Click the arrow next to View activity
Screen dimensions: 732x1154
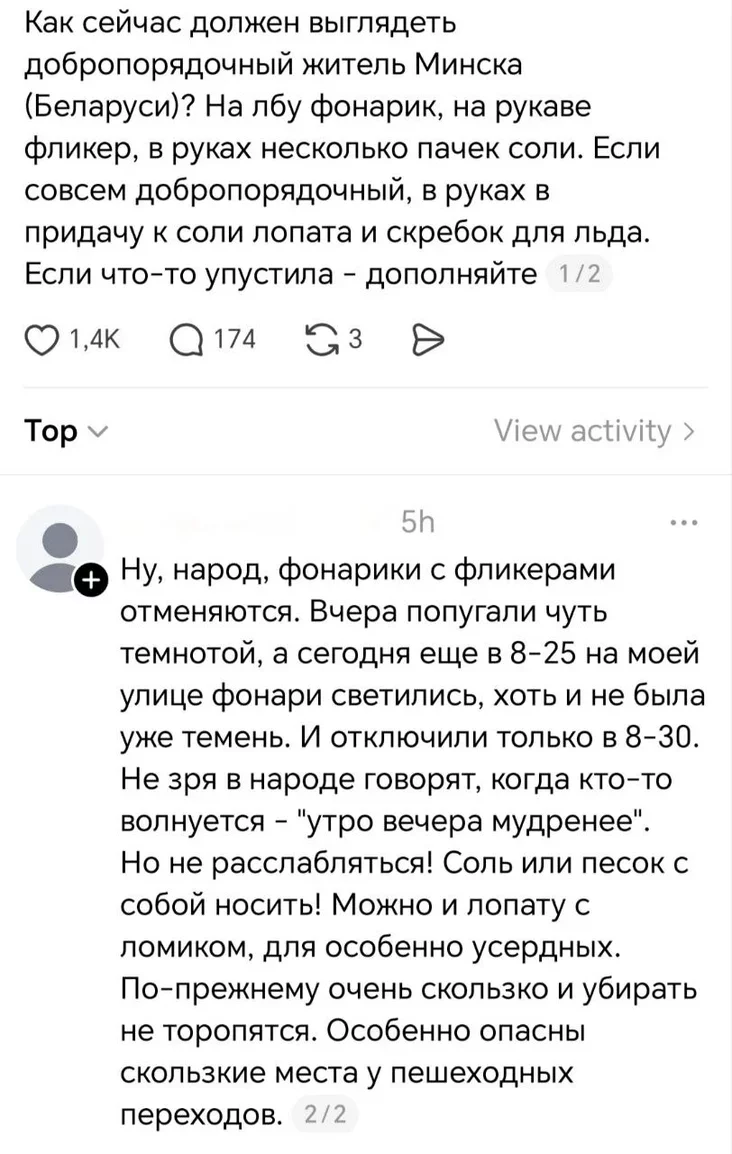(x=688, y=431)
